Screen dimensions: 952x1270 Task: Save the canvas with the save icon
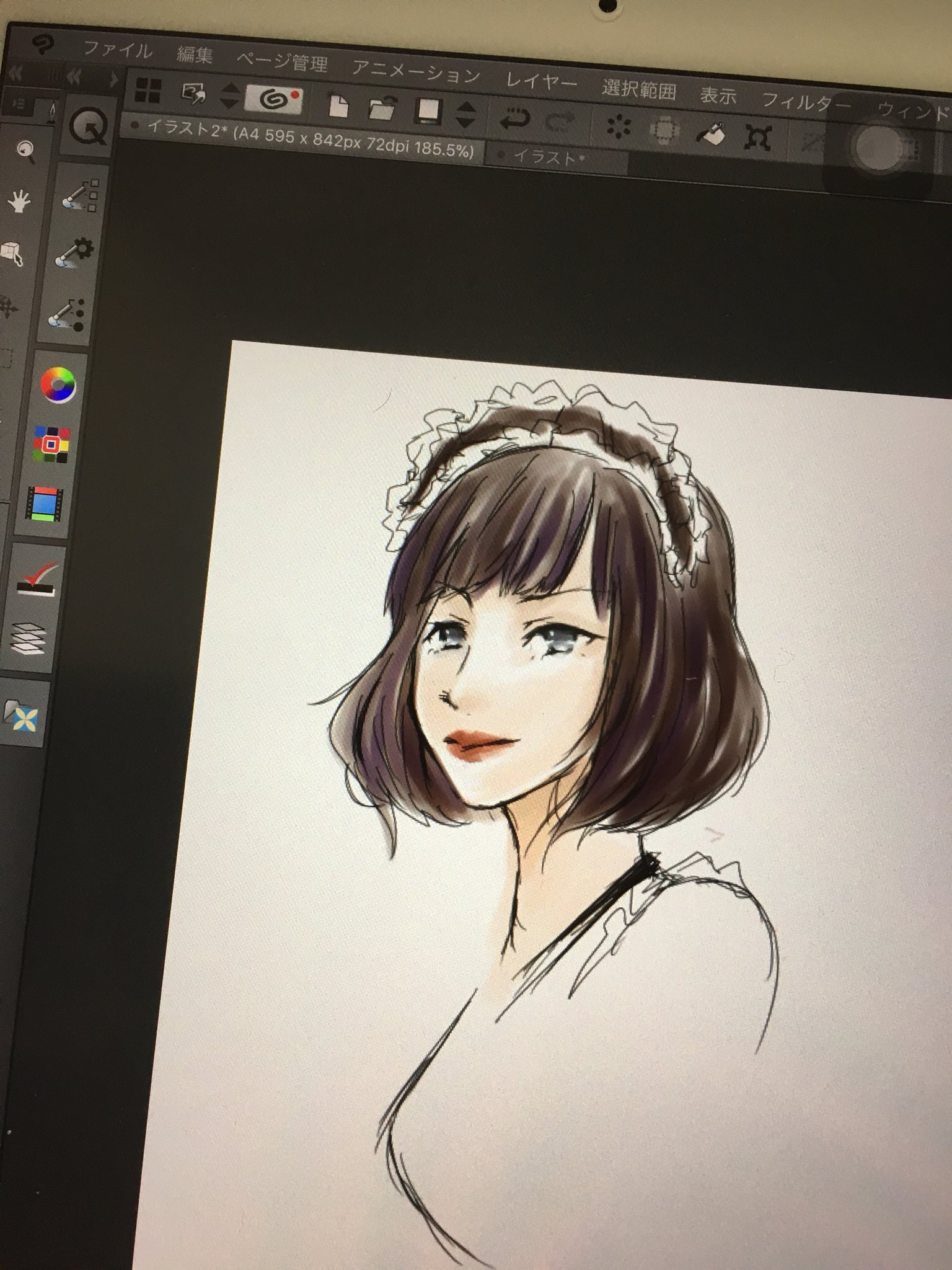point(428,111)
